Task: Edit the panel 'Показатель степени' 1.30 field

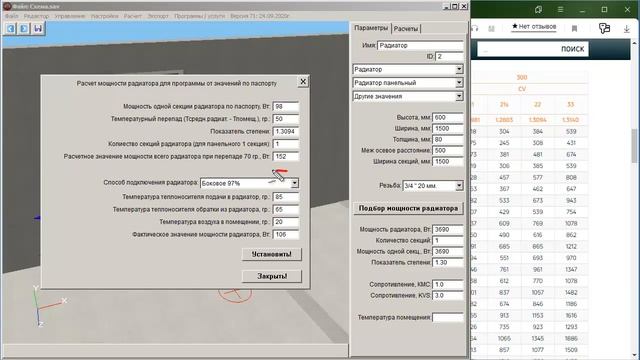Action: (x=448, y=262)
